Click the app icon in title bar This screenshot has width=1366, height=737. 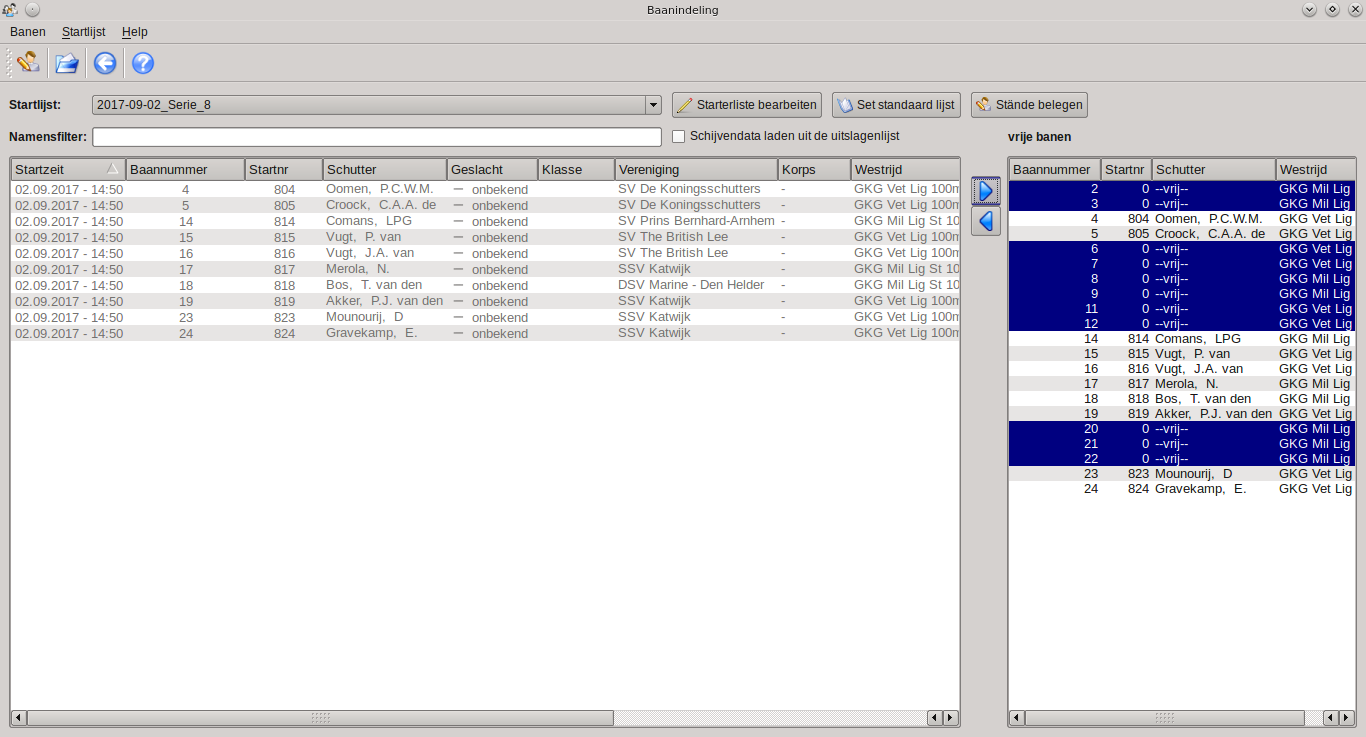click(10, 10)
